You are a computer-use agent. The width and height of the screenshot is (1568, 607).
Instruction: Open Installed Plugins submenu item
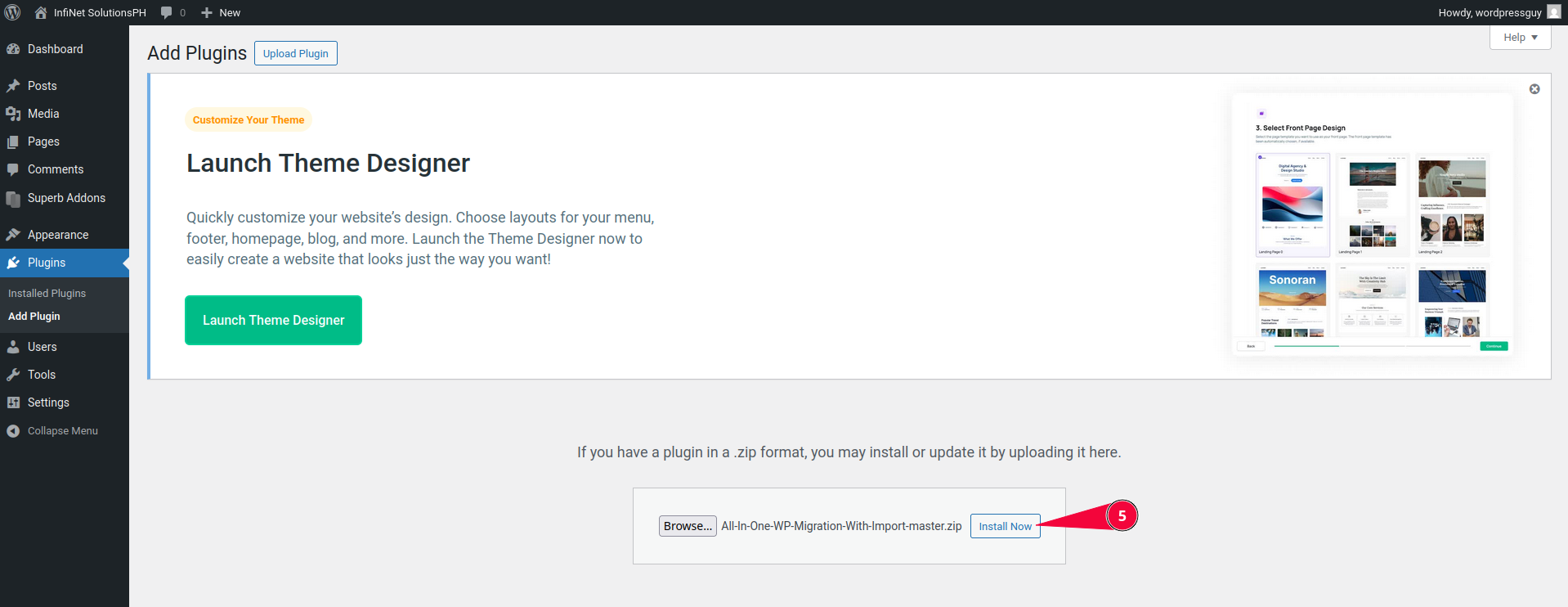pos(47,293)
